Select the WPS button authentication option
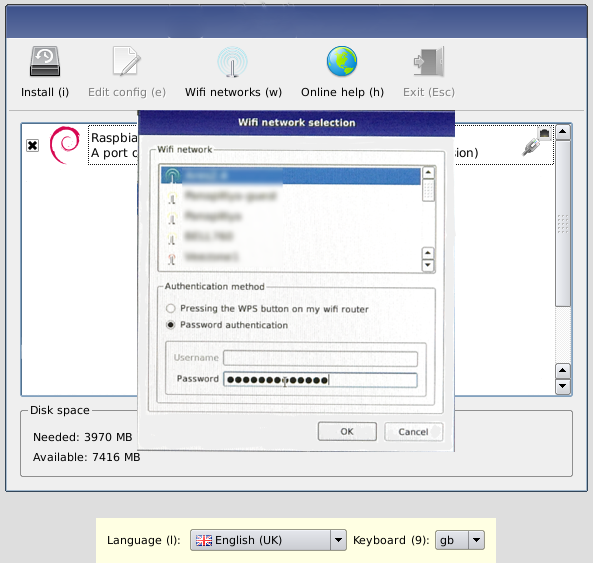The image size is (593, 563). click(x=171, y=309)
